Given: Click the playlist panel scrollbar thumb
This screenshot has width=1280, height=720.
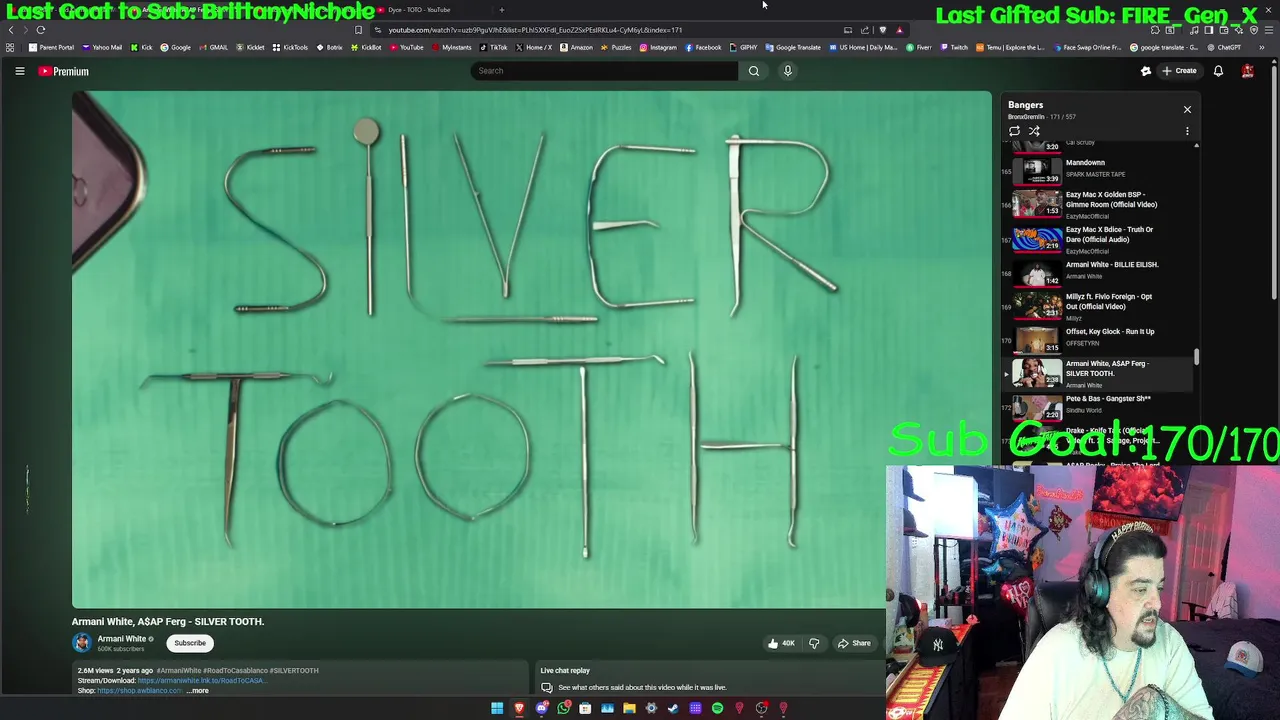Looking at the screenshot, I should pos(1196,357).
